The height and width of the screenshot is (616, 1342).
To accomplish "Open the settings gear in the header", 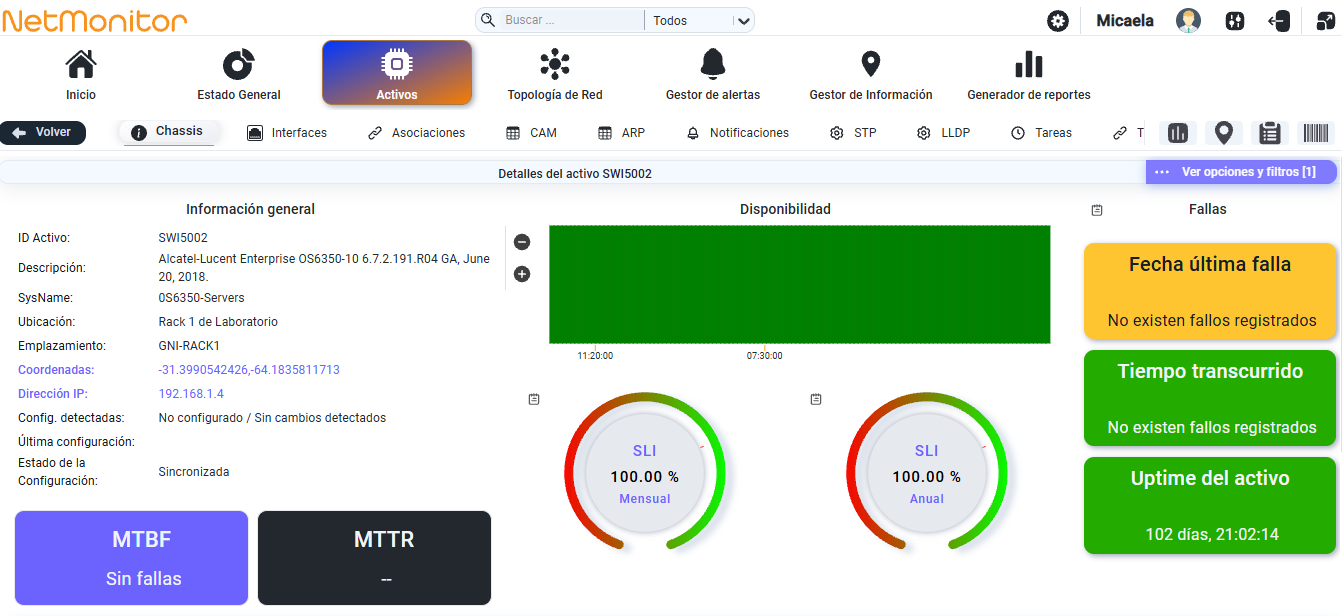I will pyautogui.click(x=1057, y=21).
